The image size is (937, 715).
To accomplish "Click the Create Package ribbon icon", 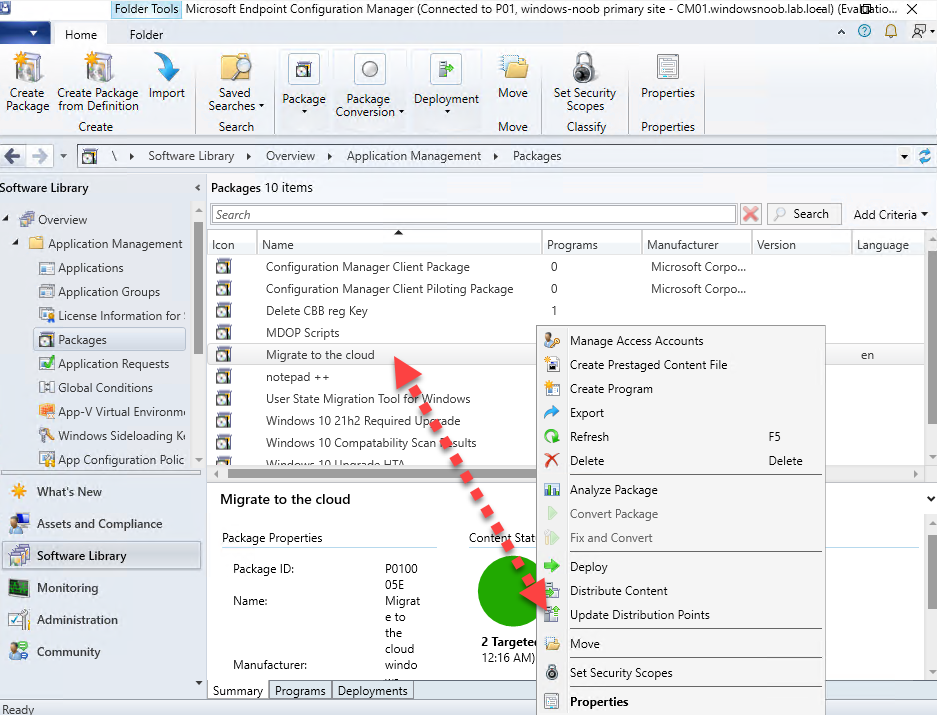I will [27, 82].
